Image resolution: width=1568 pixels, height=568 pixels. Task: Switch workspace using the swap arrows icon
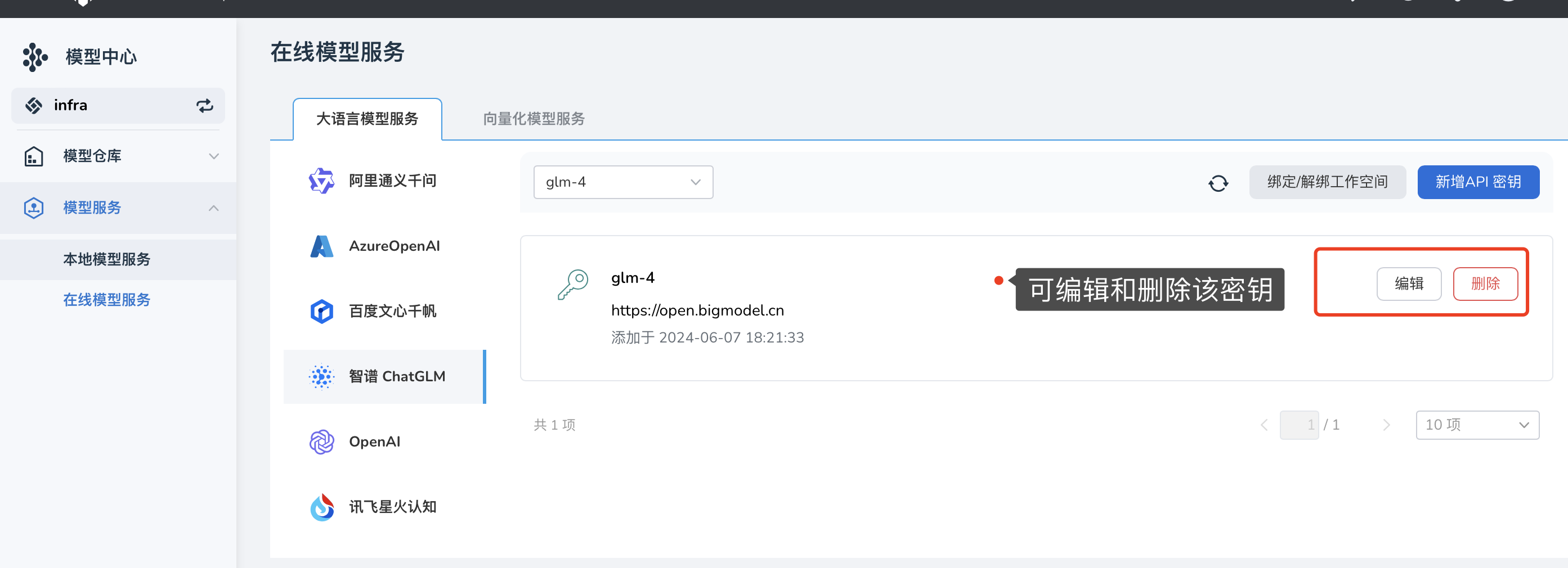click(204, 106)
